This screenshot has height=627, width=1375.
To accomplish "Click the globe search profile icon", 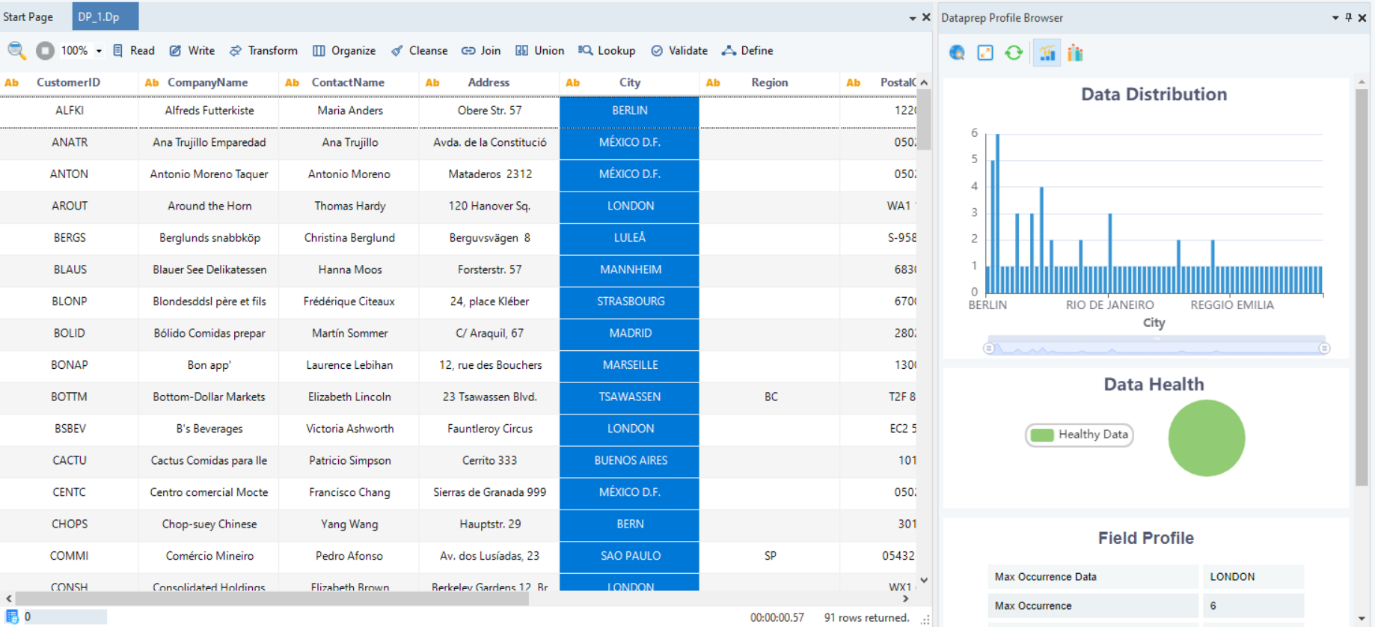I will click(x=957, y=53).
